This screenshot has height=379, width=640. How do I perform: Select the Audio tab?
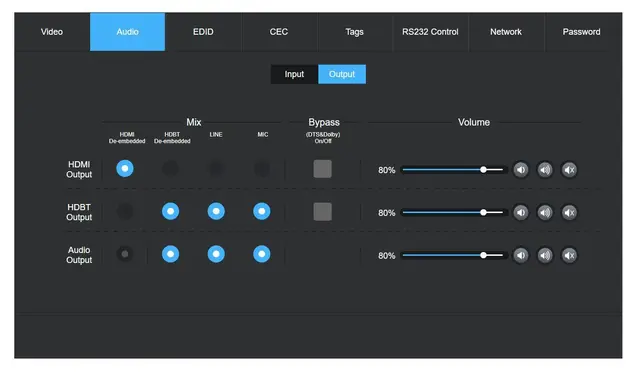tap(127, 32)
